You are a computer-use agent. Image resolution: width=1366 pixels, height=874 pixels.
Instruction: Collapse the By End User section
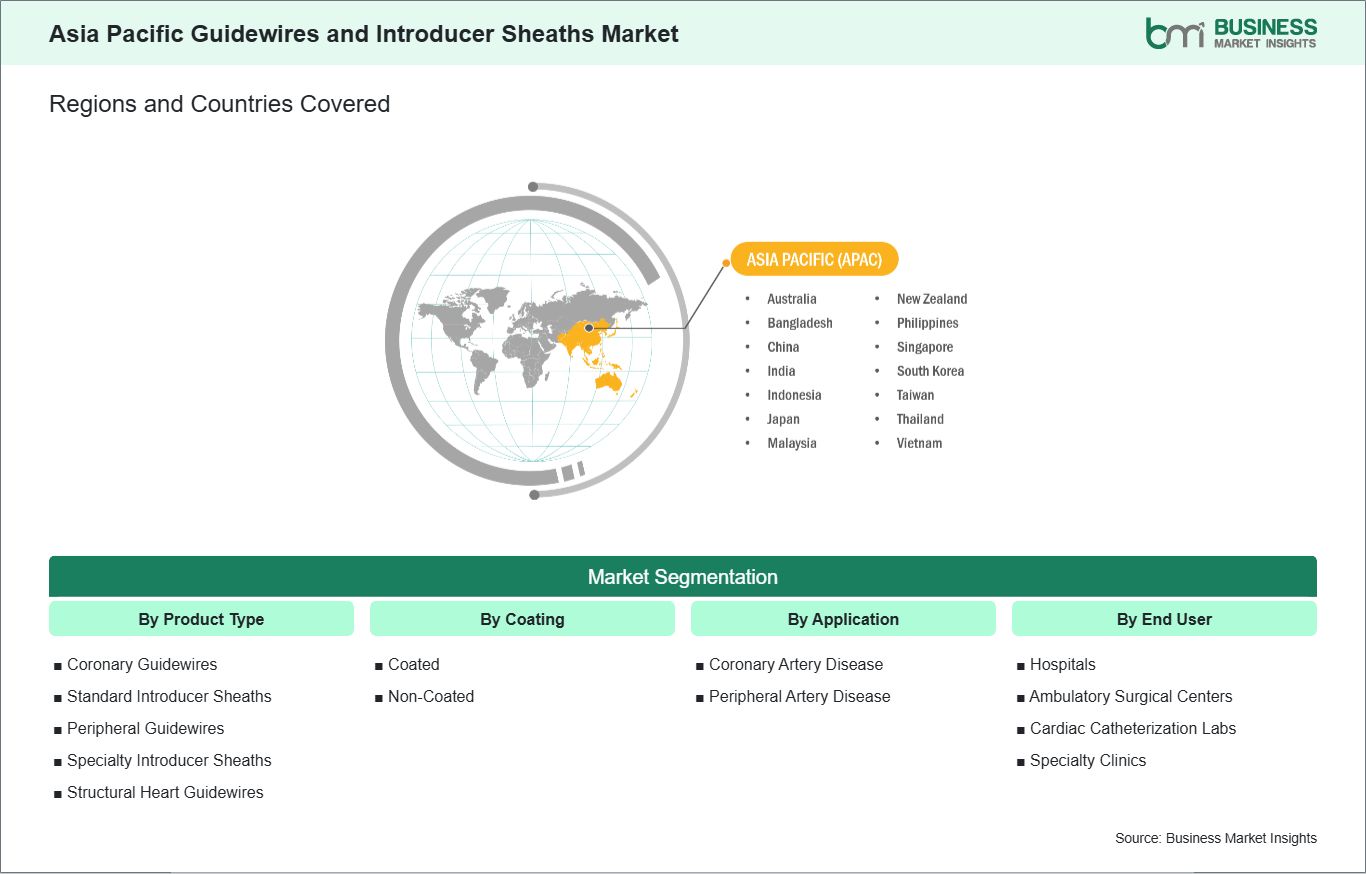point(1164,618)
